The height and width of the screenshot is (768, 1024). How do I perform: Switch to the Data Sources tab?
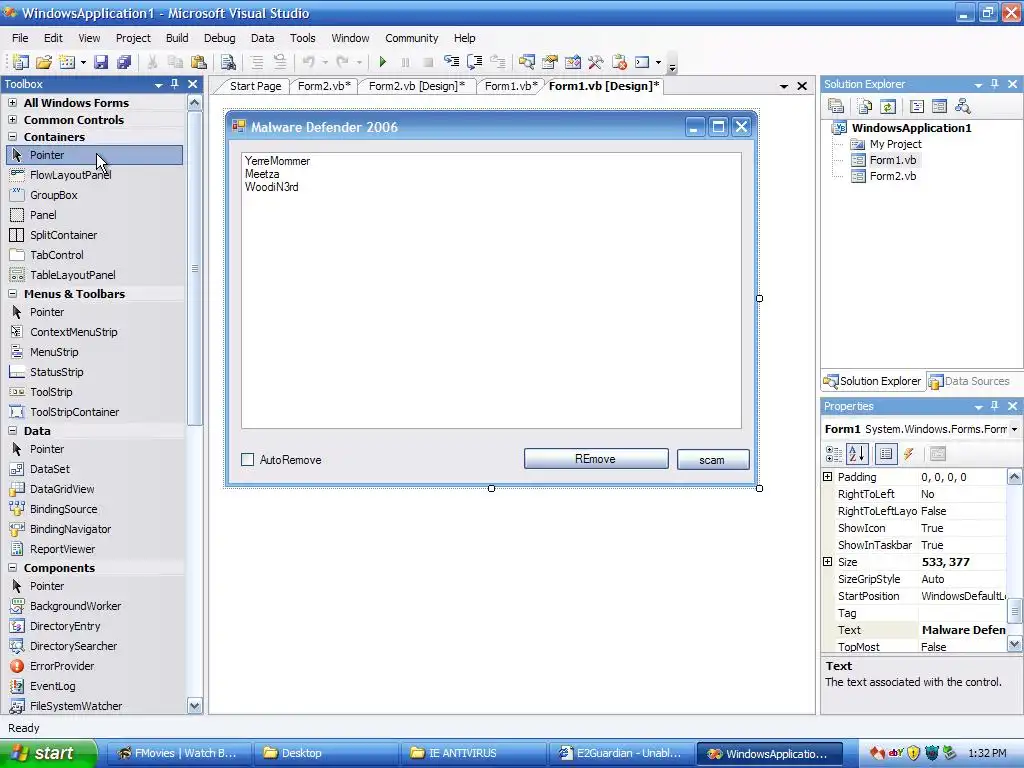click(970, 381)
